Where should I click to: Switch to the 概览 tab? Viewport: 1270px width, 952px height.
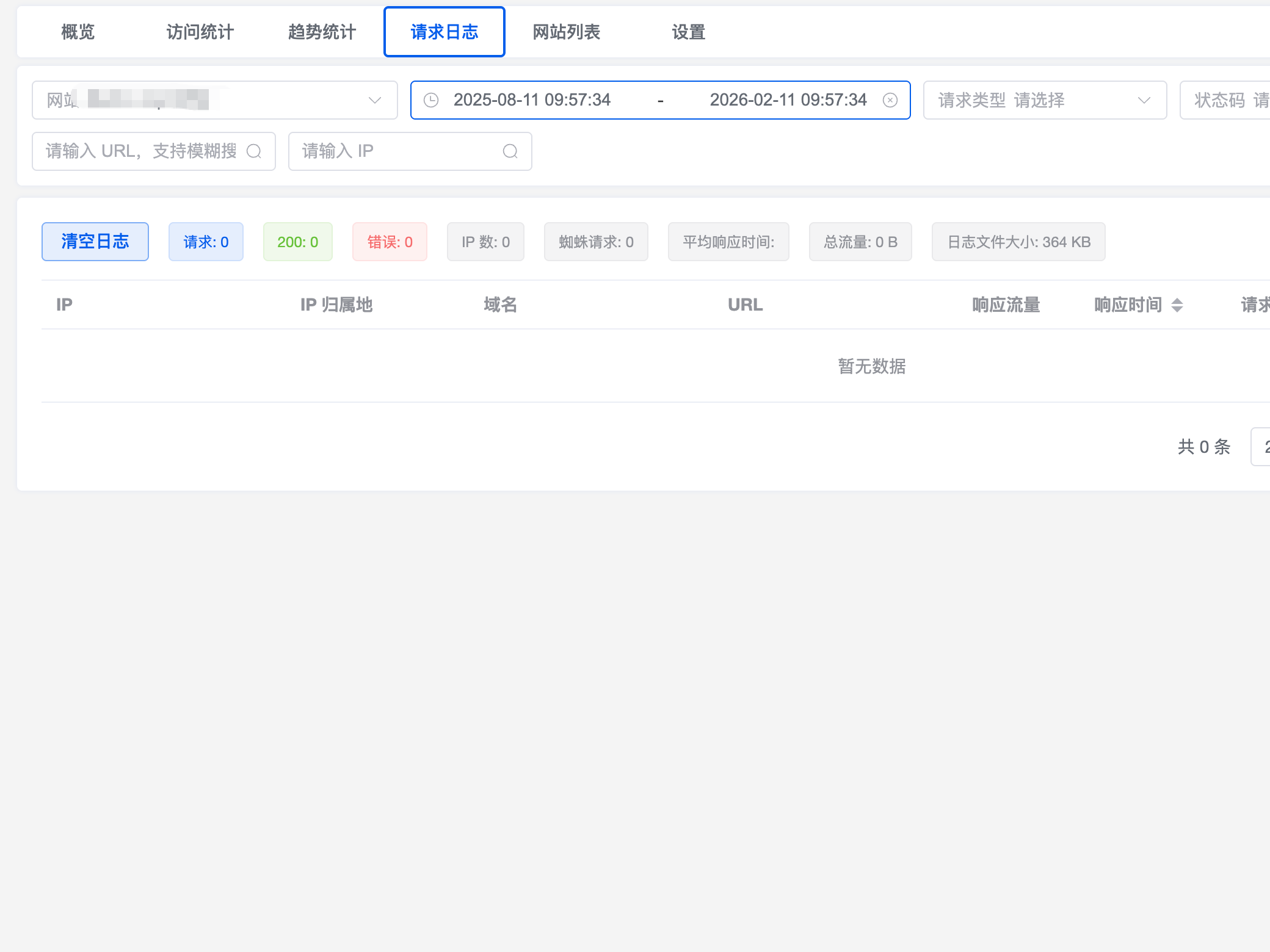[x=78, y=32]
